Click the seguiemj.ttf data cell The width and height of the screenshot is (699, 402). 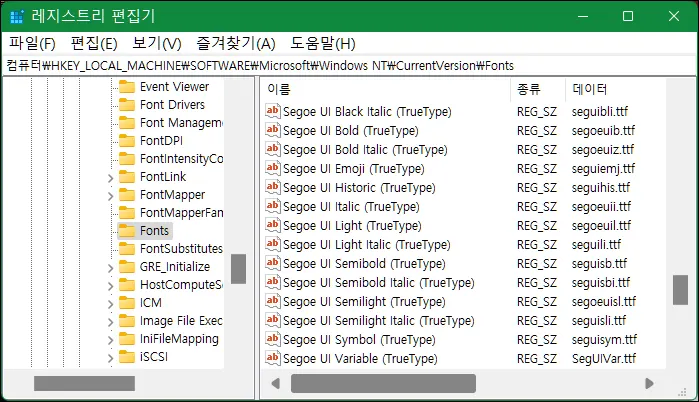(x=603, y=168)
